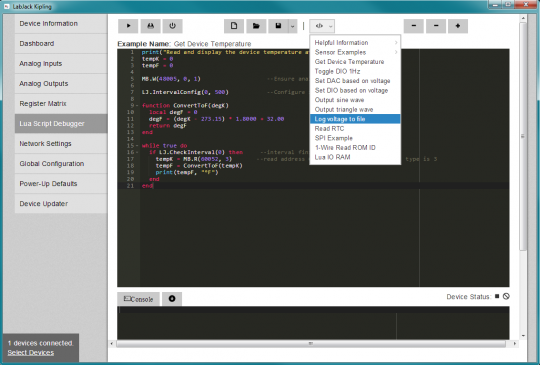Switch to the Console tab
This screenshot has height=365, width=540.
click(x=138, y=299)
